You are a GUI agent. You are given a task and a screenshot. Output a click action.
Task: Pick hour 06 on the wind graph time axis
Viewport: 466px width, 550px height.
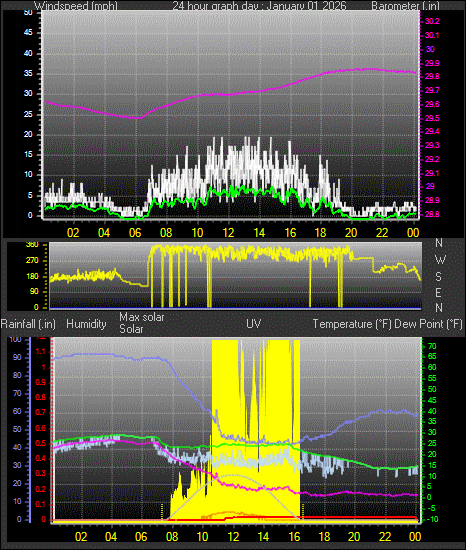tap(135, 232)
